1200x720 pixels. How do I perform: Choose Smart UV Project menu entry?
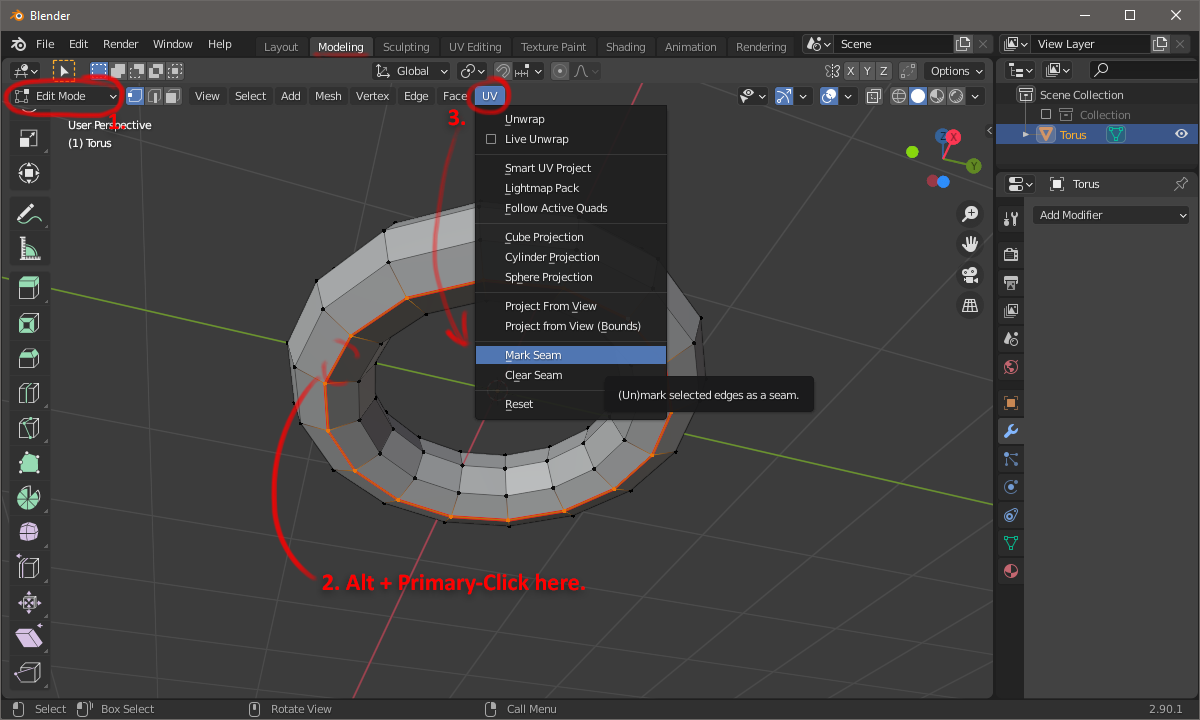[548, 168]
